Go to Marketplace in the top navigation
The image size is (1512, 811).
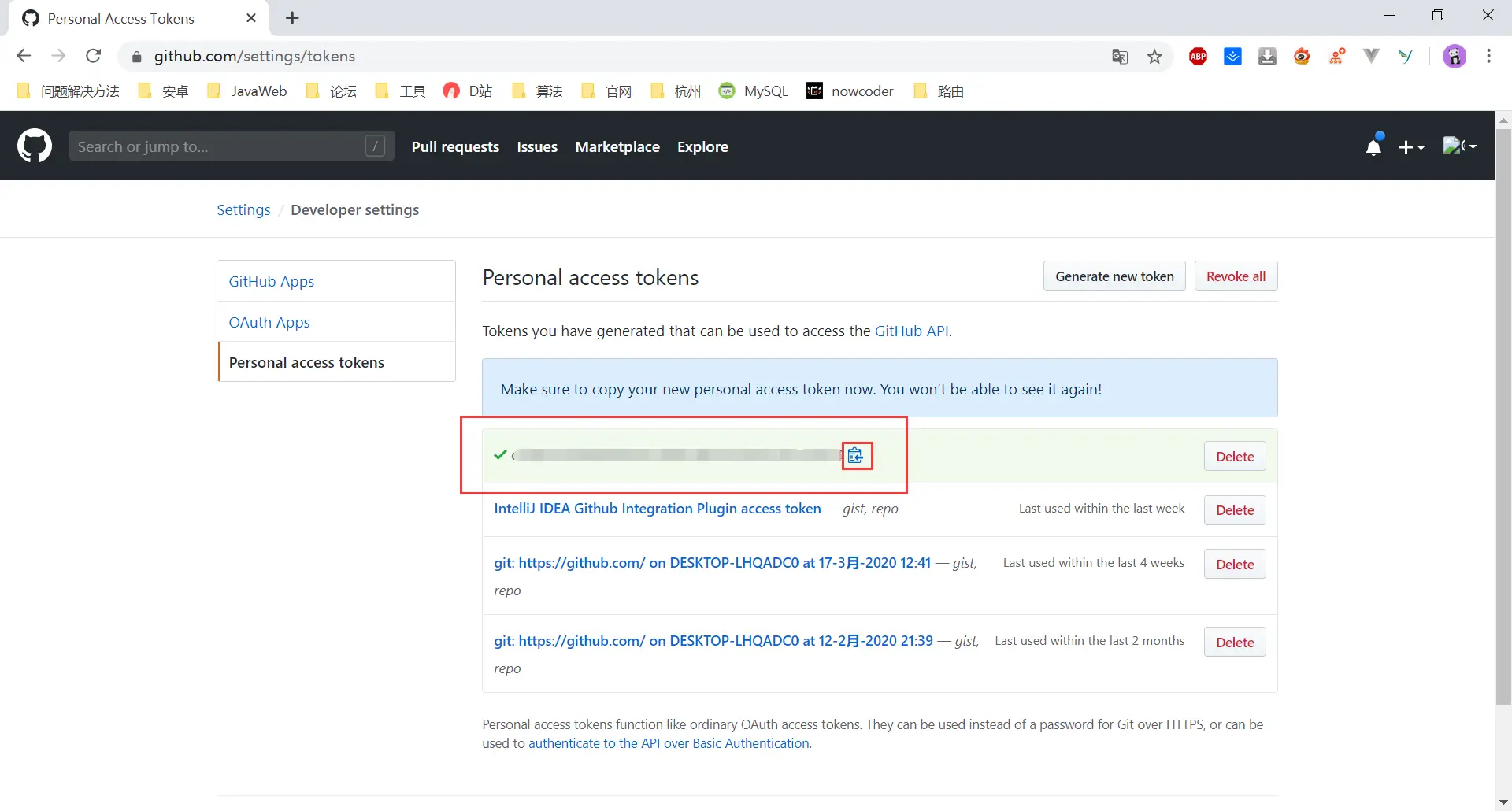coord(617,146)
